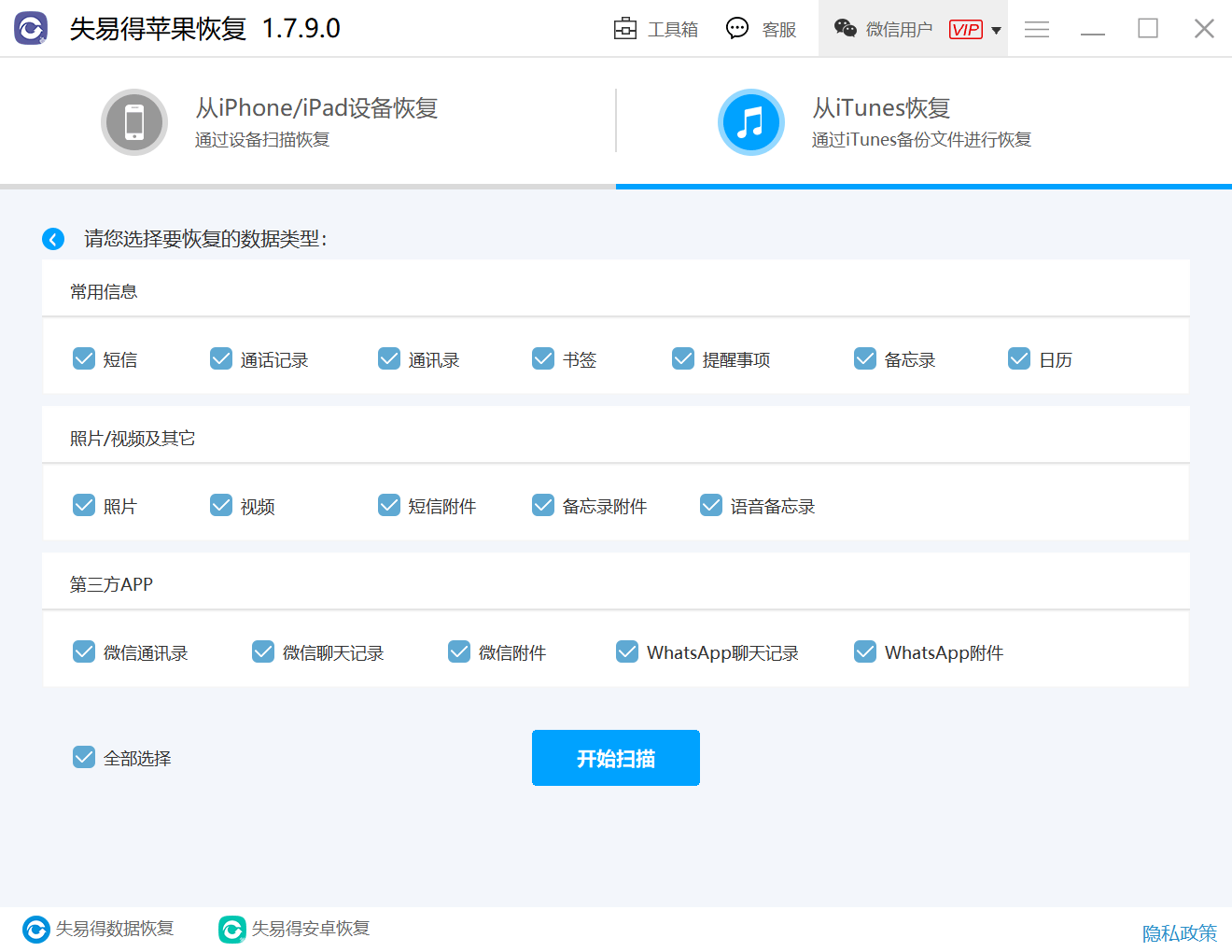Click the iTunes music note icon

click(750, 122)
